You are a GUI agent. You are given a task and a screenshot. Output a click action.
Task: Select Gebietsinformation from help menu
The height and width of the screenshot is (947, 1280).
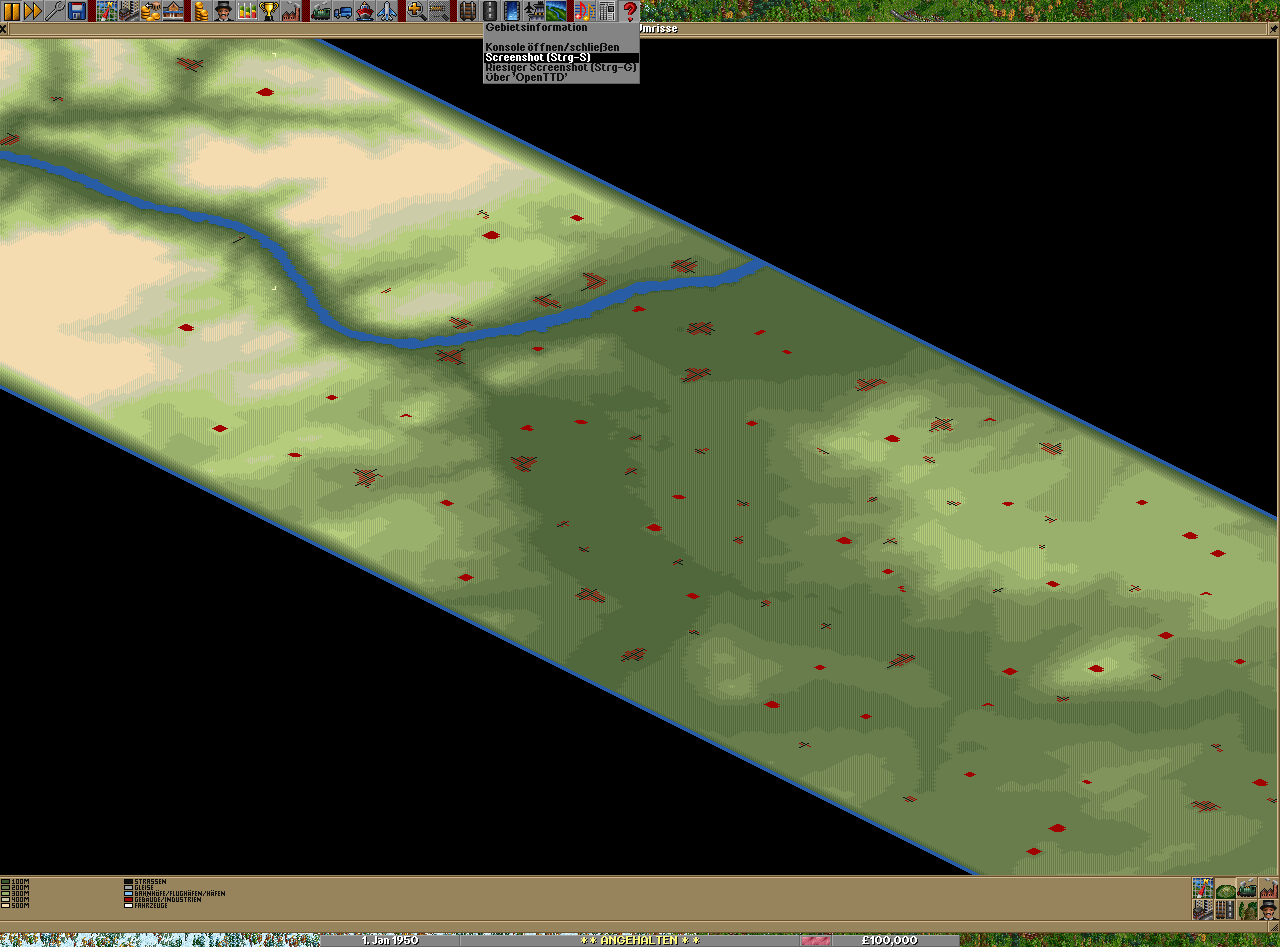[561, 28]
